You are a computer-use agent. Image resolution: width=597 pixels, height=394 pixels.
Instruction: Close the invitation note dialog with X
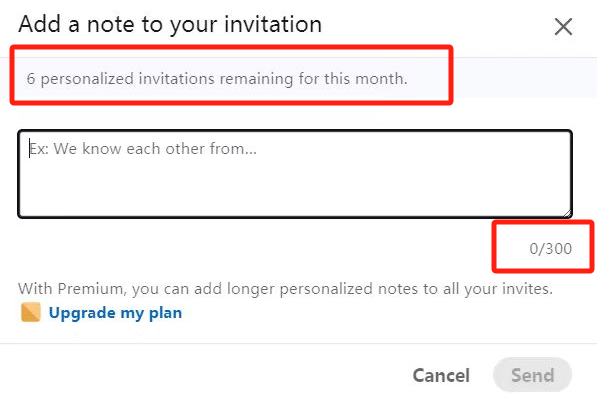pyautogui.click(x=563, y=27)
